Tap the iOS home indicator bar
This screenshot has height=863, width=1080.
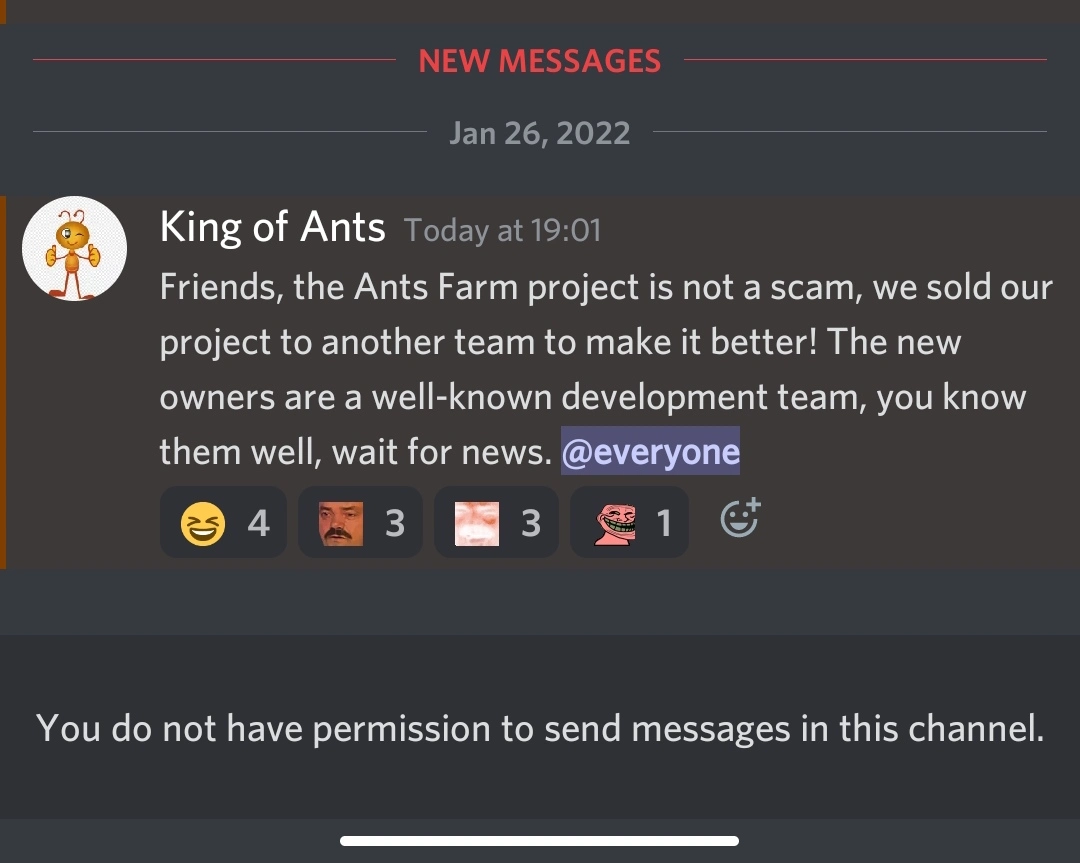coord(540,841)
